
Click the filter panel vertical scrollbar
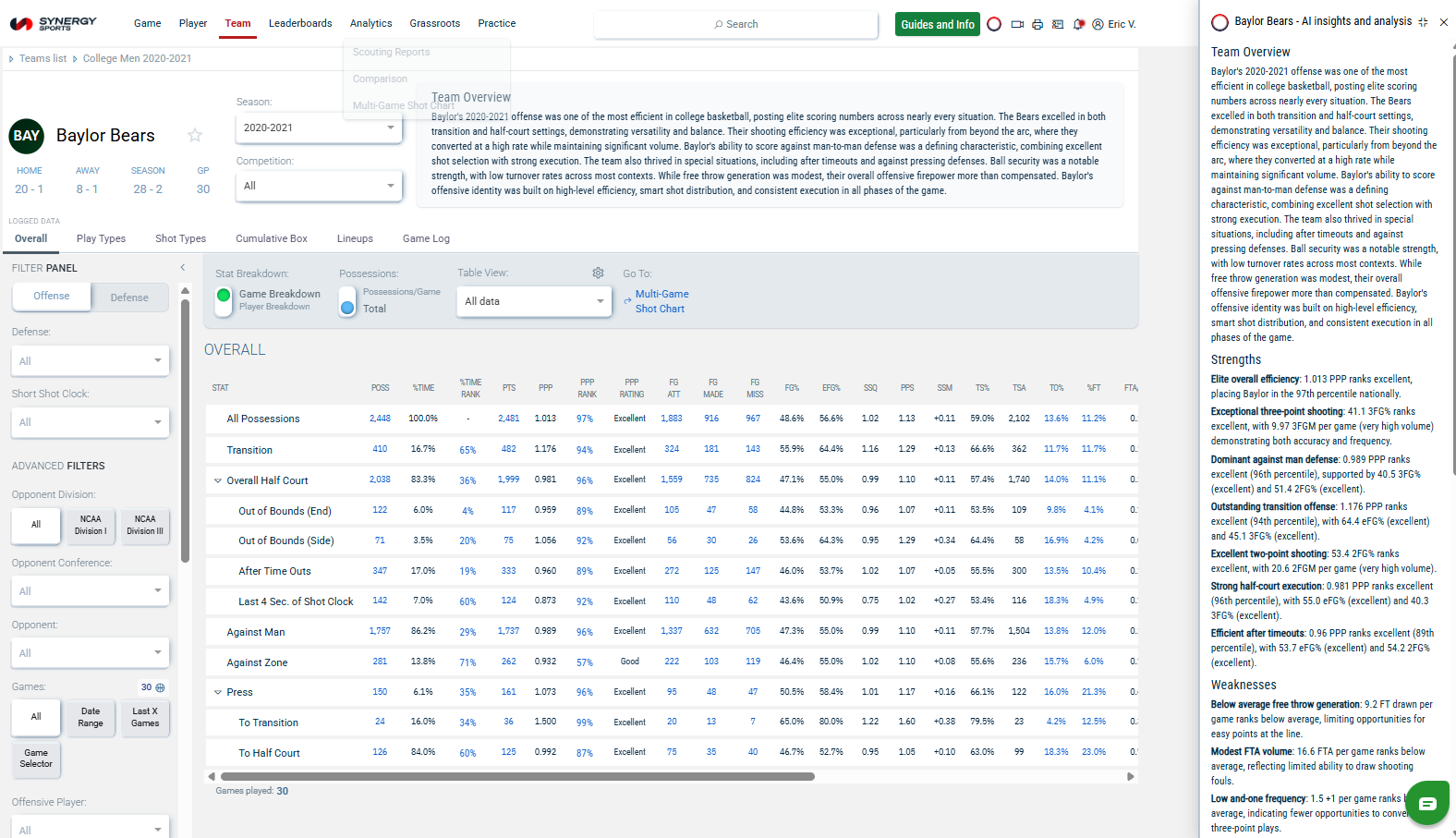[x=185, y=431]
